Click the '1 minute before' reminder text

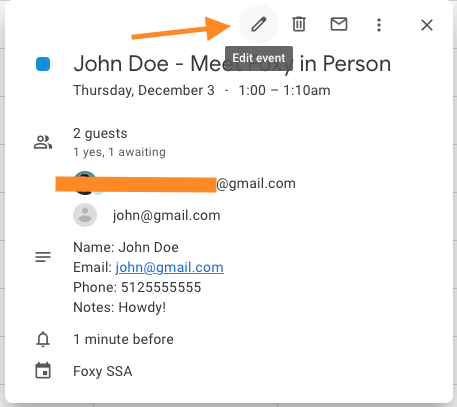pos(123,339)
